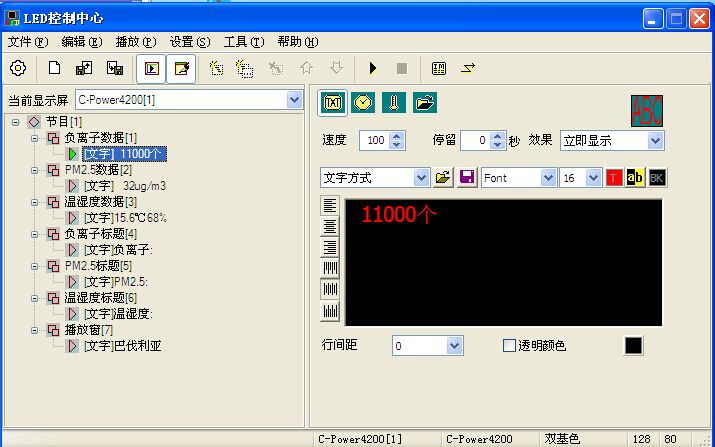Click the black transparent color swatch
Viewport: 715px width, 447px height.
pyautogui.click(x=633, y=345)
